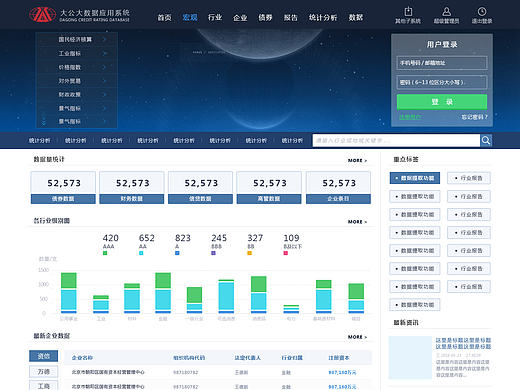Click the magnifier search icon button
The height and width of the screenshot is (390, 520).
click(486, 140)
